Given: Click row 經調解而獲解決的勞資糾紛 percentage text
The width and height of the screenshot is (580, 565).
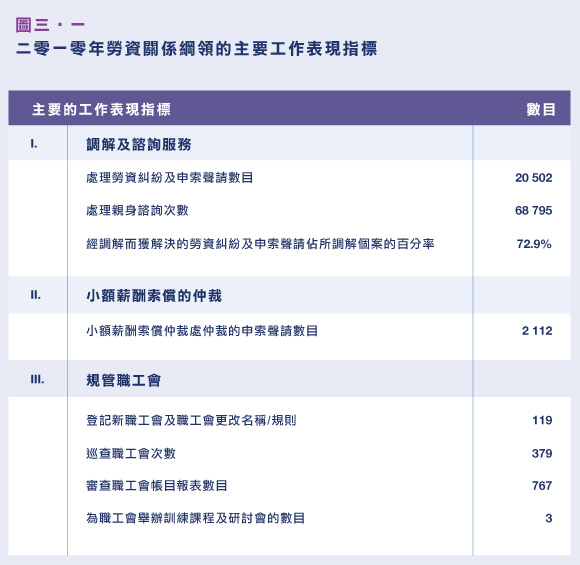Looking at the screenshot, I should [x=260, y=244].
